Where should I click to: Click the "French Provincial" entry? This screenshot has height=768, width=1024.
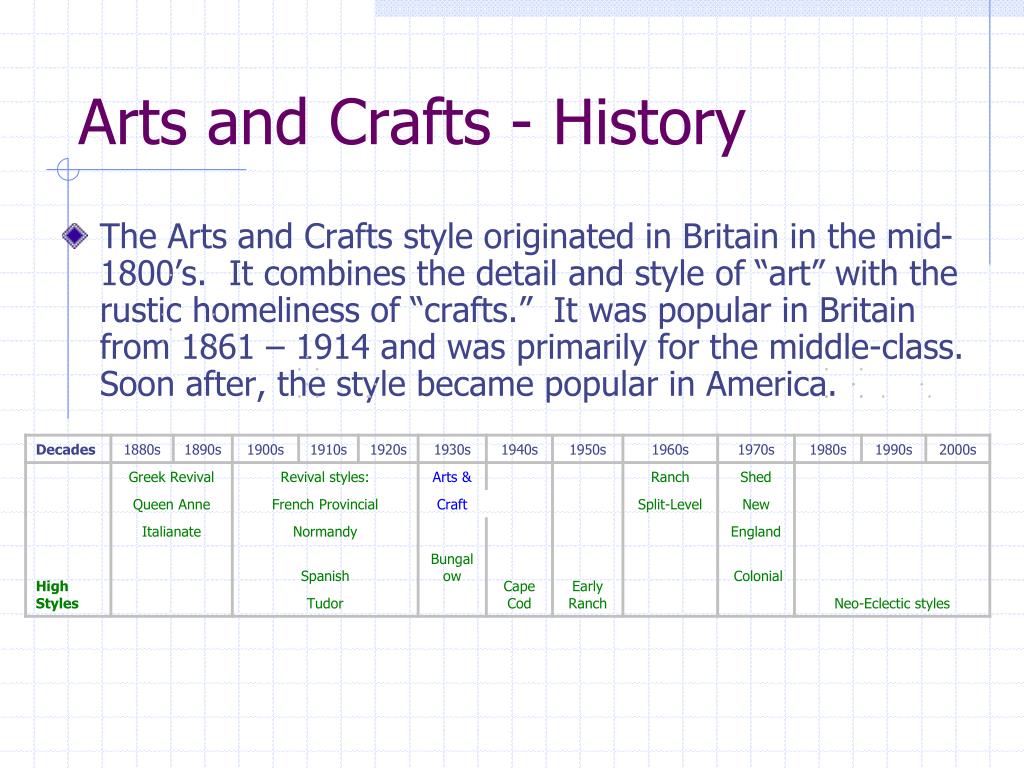[325, 505]
